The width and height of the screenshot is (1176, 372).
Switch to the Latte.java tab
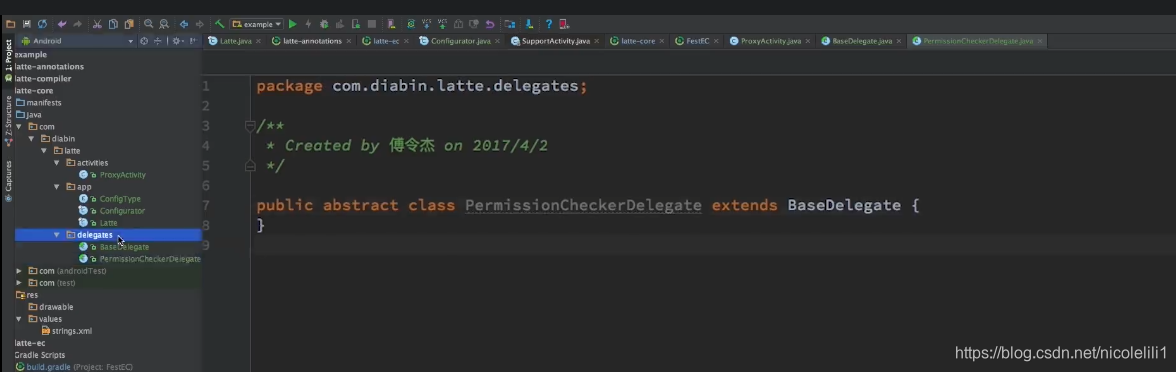(x=235, y=41)
